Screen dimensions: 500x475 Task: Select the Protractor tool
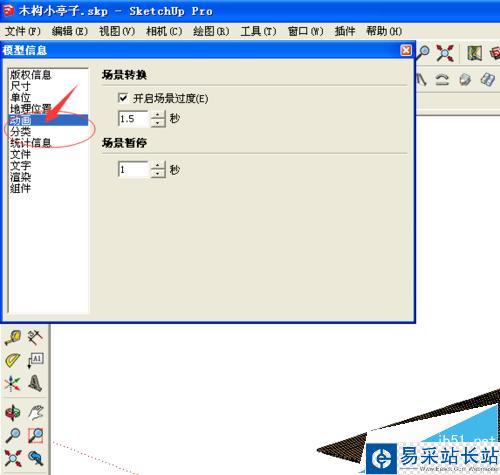pyautogui.click(x=13, y=360)
